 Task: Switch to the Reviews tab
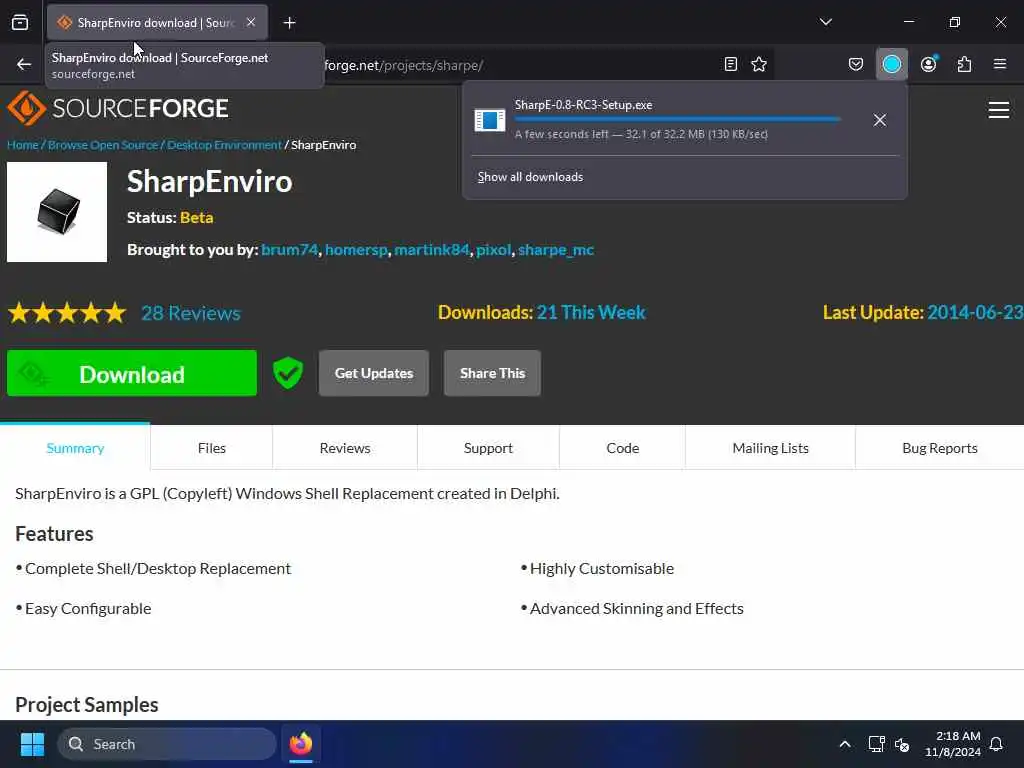(x=345, y=448)
